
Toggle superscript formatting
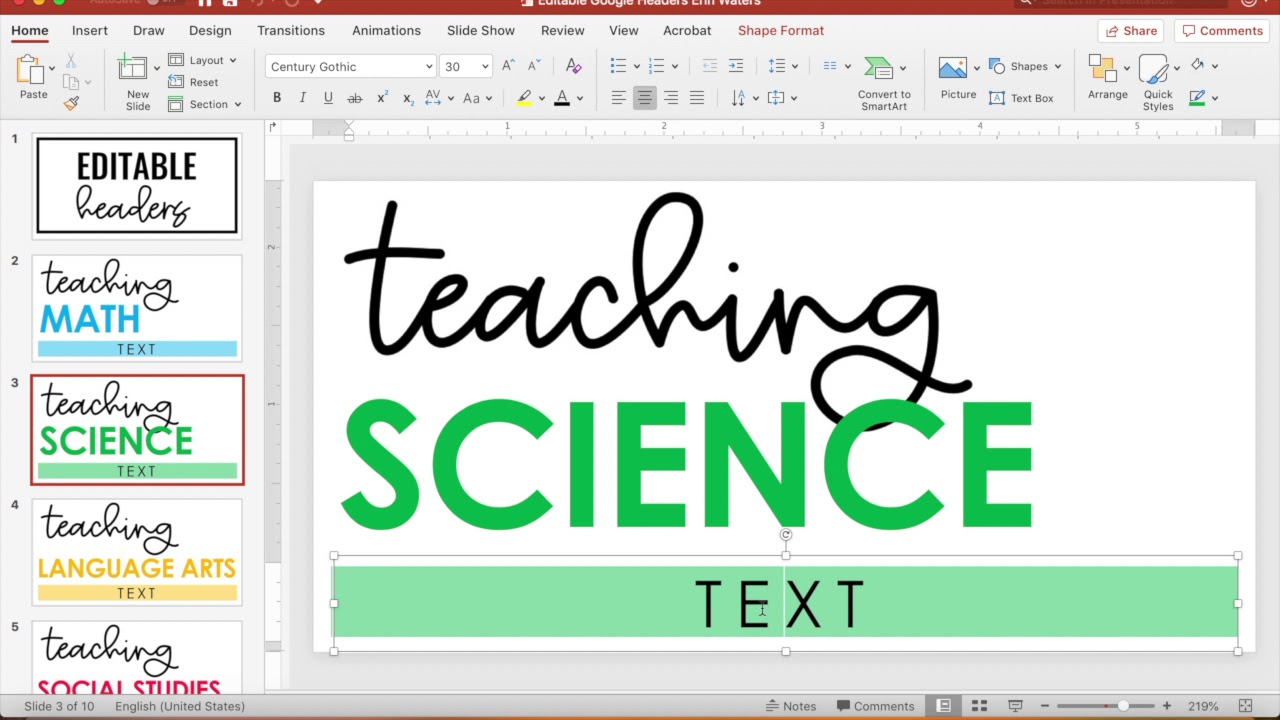click(x=382, y=98)
